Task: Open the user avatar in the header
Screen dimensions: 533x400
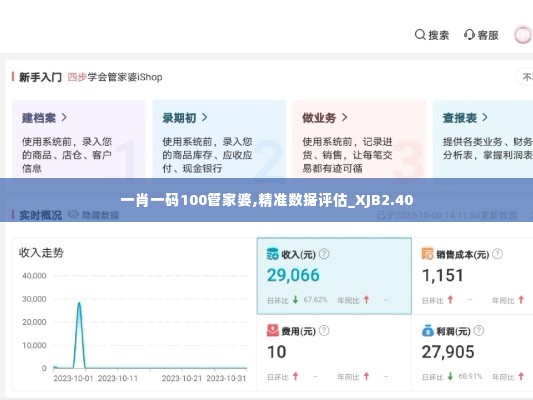Action: (522, 35)
